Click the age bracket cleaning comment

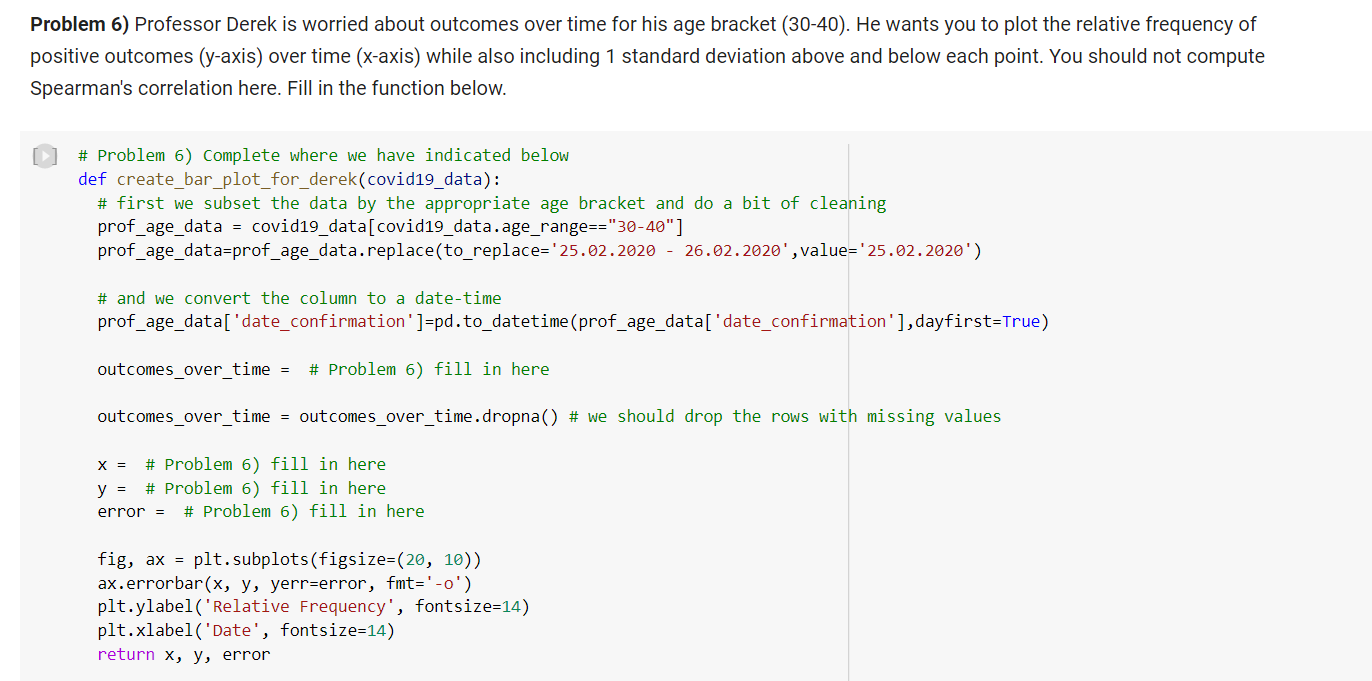[x=470, y=203]
